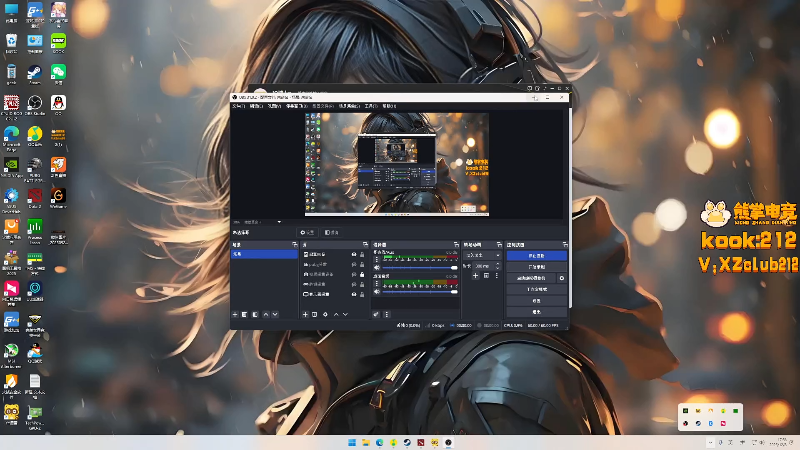Open the scene transition type dropdown
The width and height of the screenshot is (800, 450).
click(483, 255)
